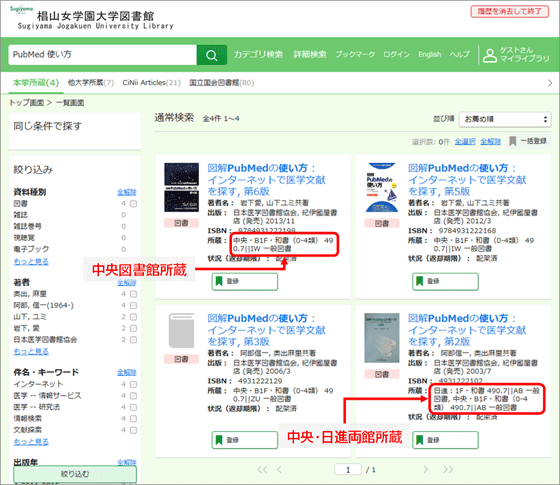Expand more material types with もっと見る
The height and width of the screenshot is (485, 560).
click(31, 261)
